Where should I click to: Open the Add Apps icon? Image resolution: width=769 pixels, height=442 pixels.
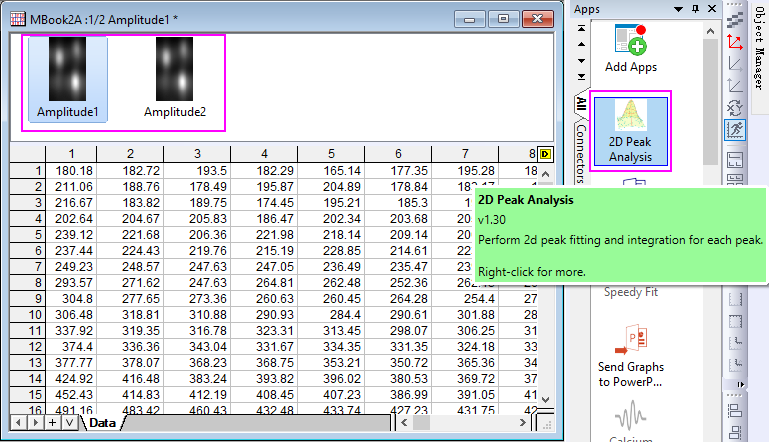pyautogui.click(x=631, y=50)
